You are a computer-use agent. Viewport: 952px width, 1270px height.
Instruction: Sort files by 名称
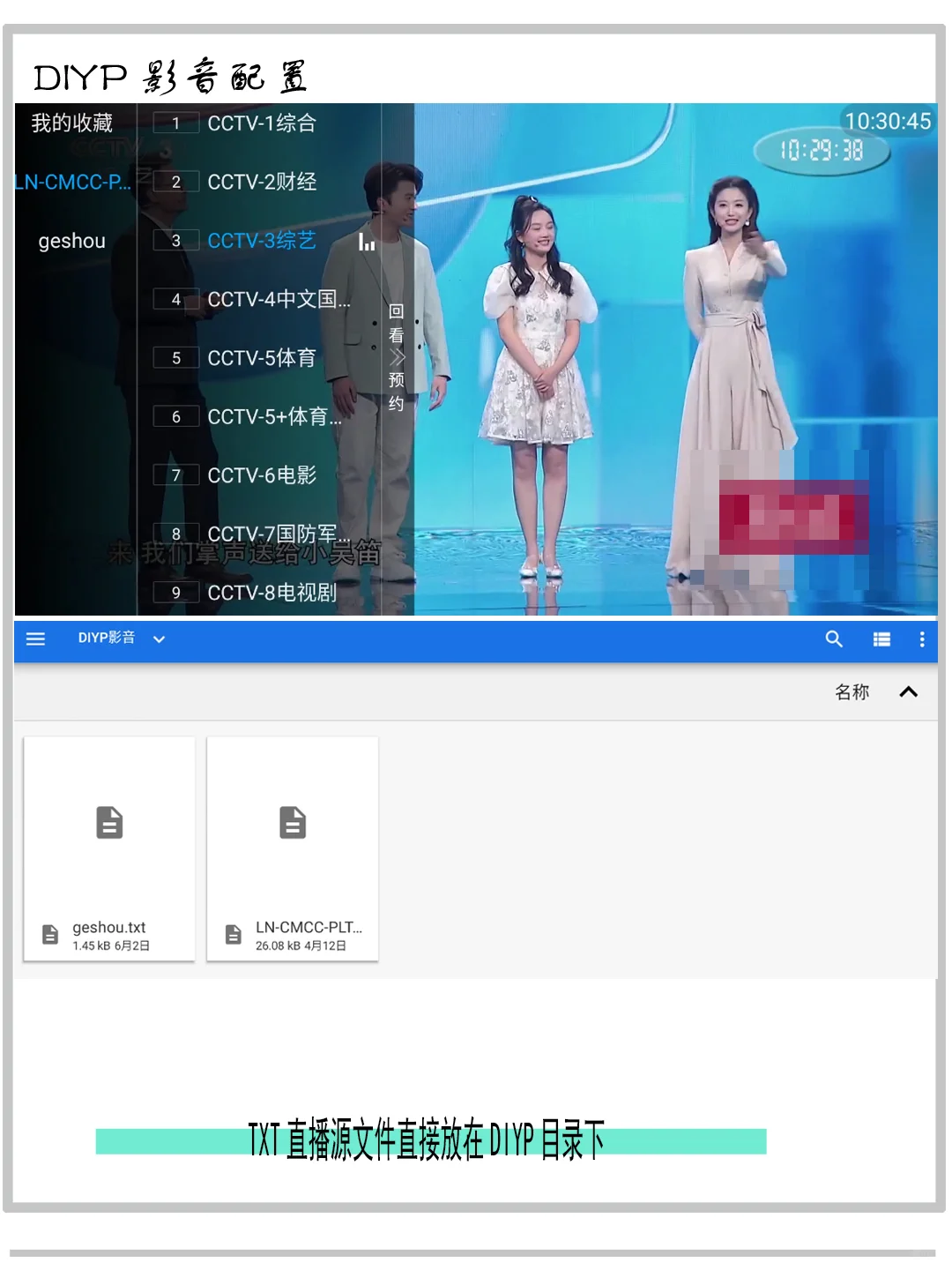click(x=852, y=692)
